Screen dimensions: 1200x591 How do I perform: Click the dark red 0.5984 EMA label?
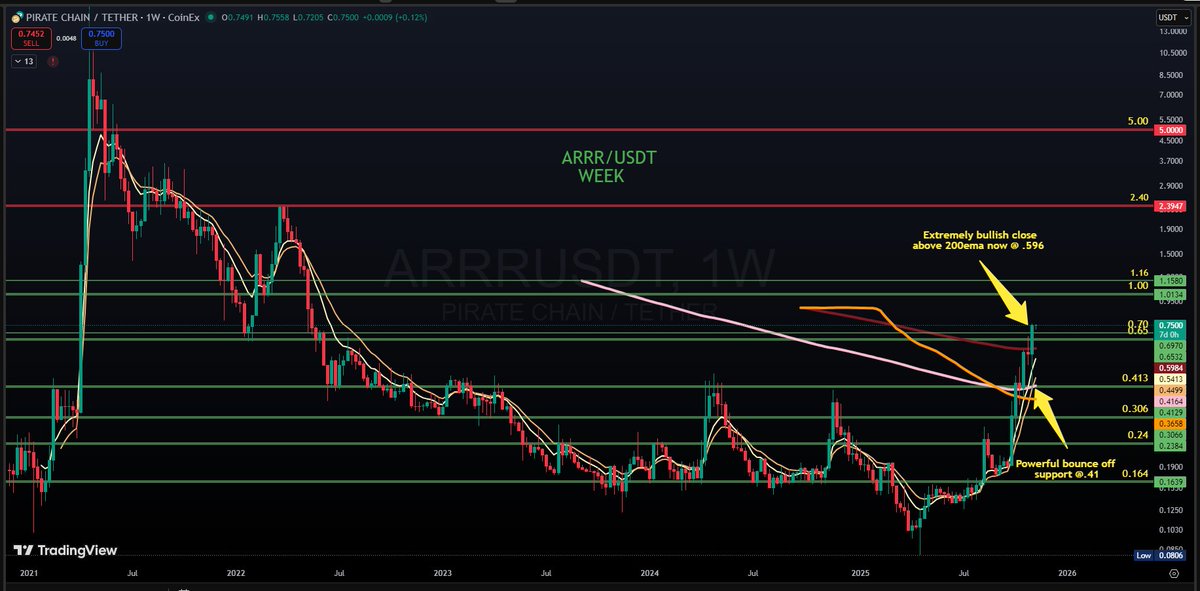[1170, 368]
